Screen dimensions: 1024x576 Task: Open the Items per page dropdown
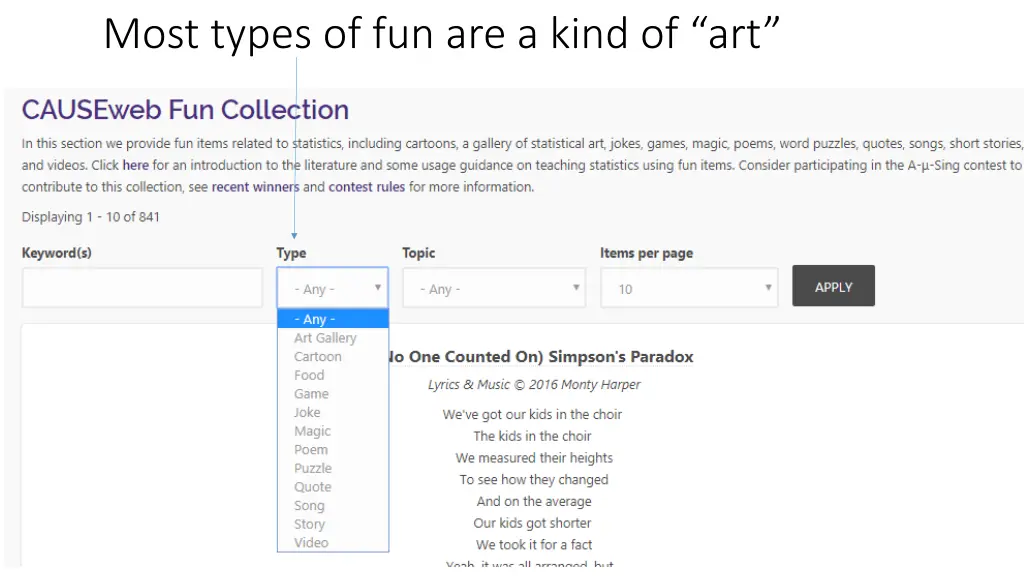pyautogui.click(x=689, y=287)
